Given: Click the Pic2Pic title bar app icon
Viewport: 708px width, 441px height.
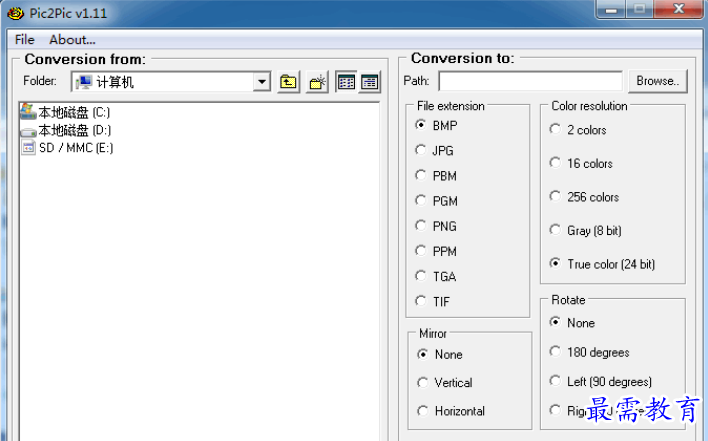Looking at the screenshot, I should [15, 14].
